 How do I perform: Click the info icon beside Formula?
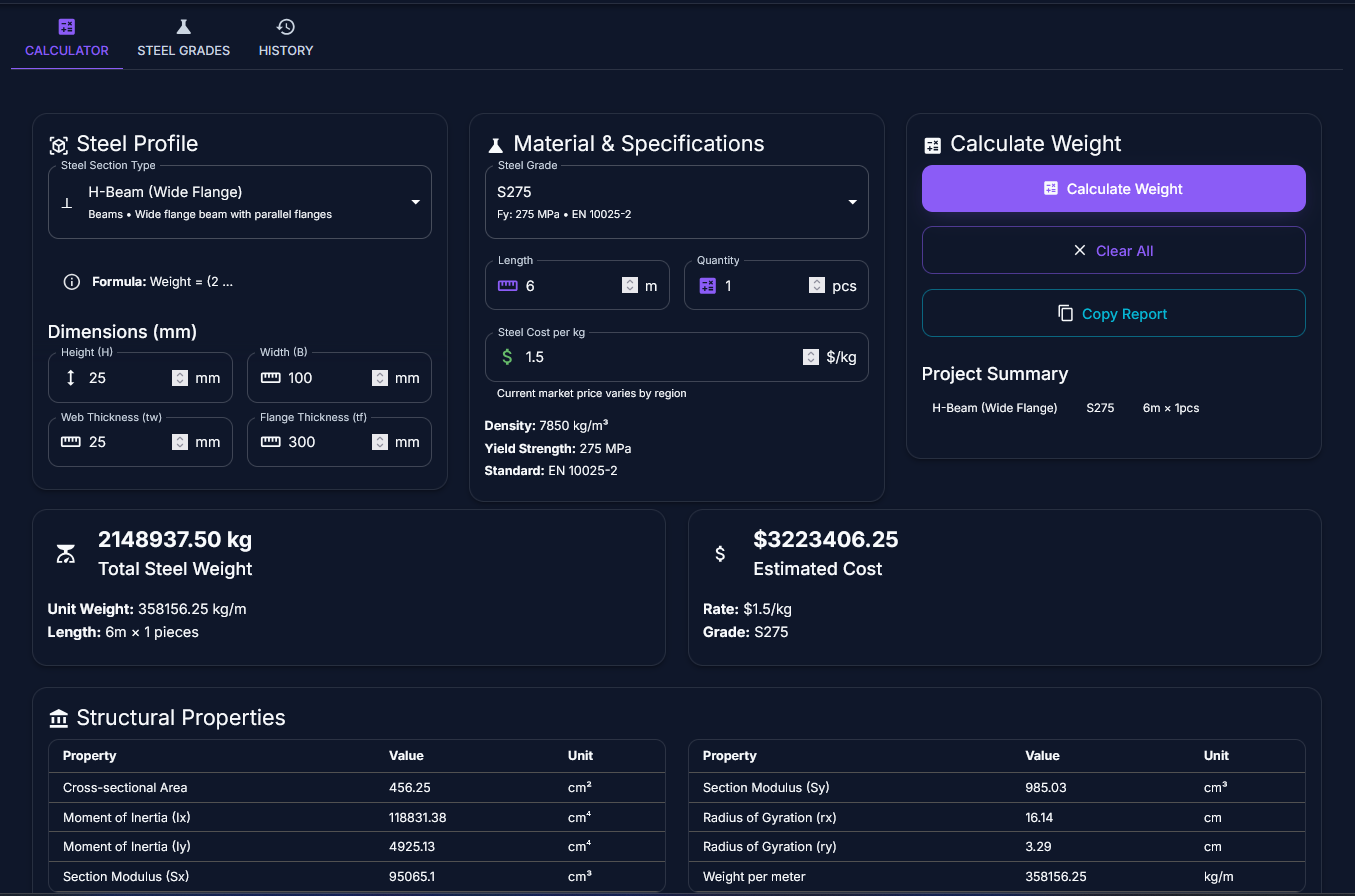71,282
